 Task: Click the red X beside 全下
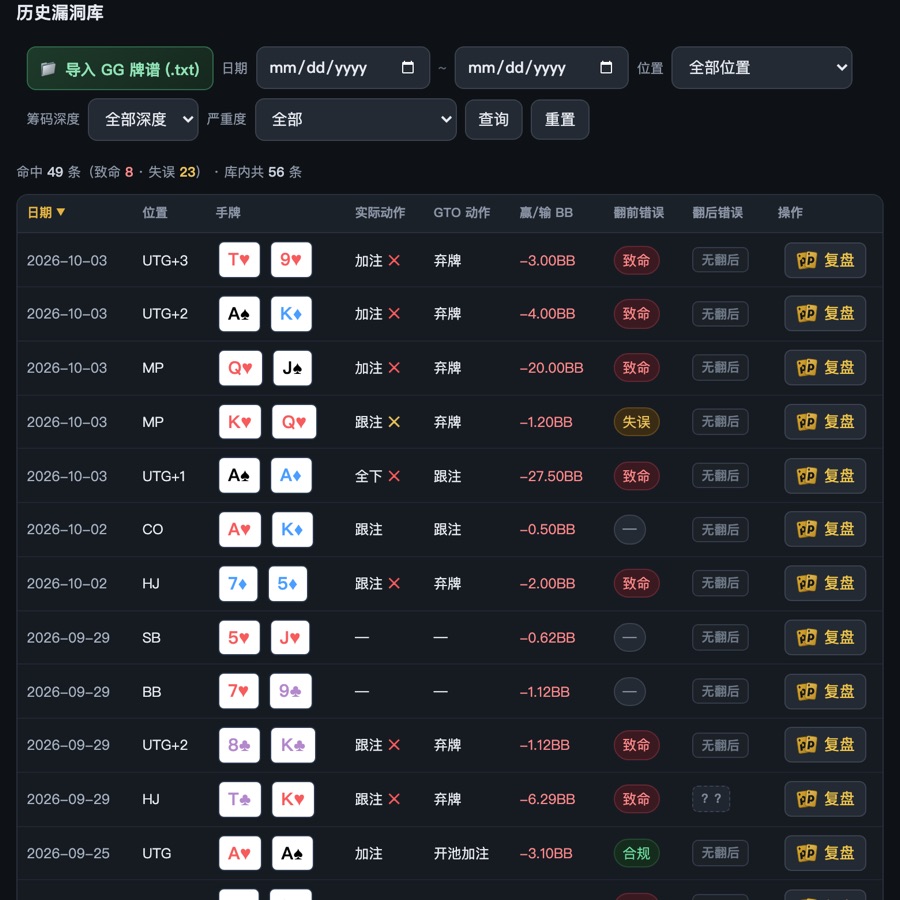[x=394, y=476]
